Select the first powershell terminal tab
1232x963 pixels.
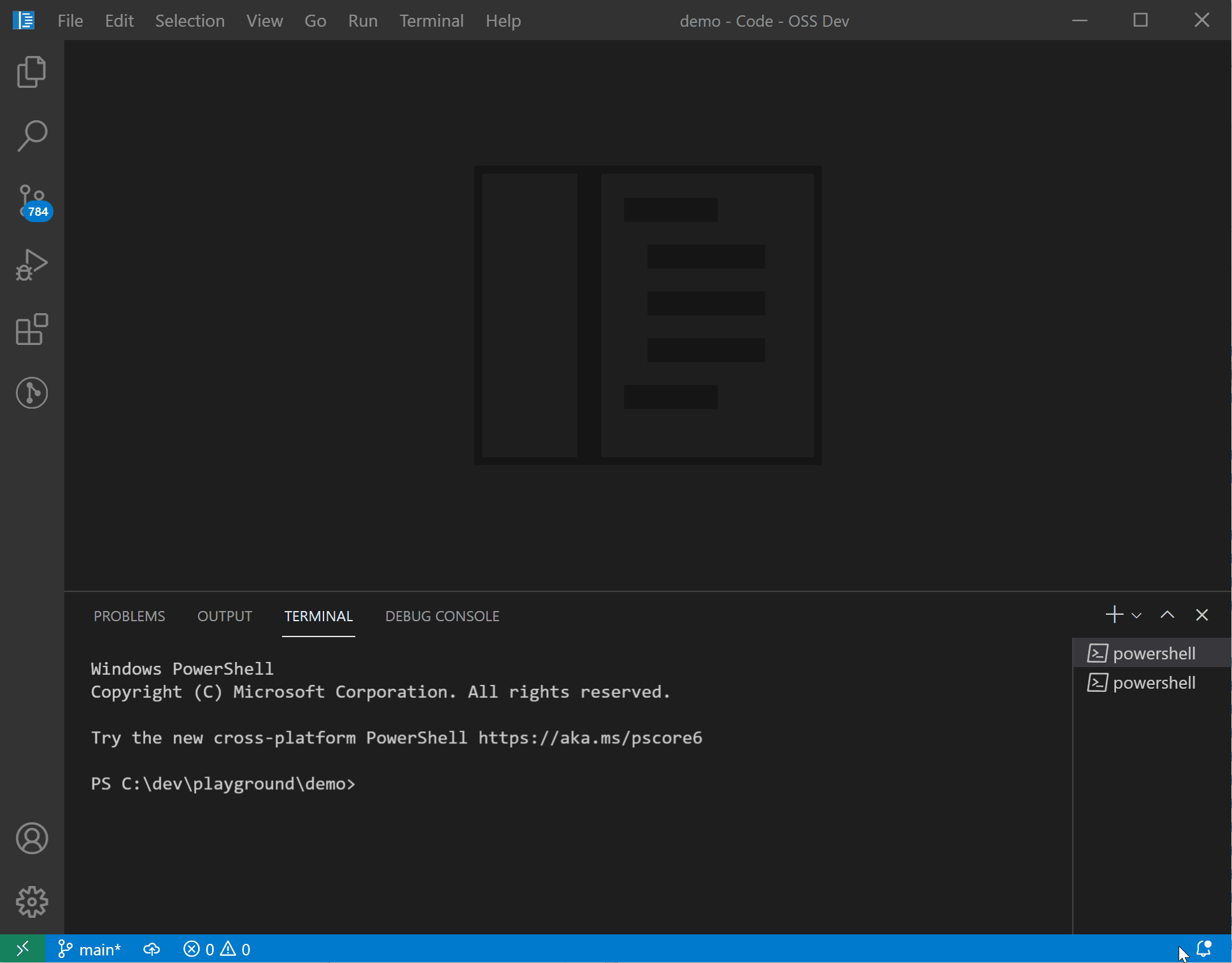(1152, 653)
